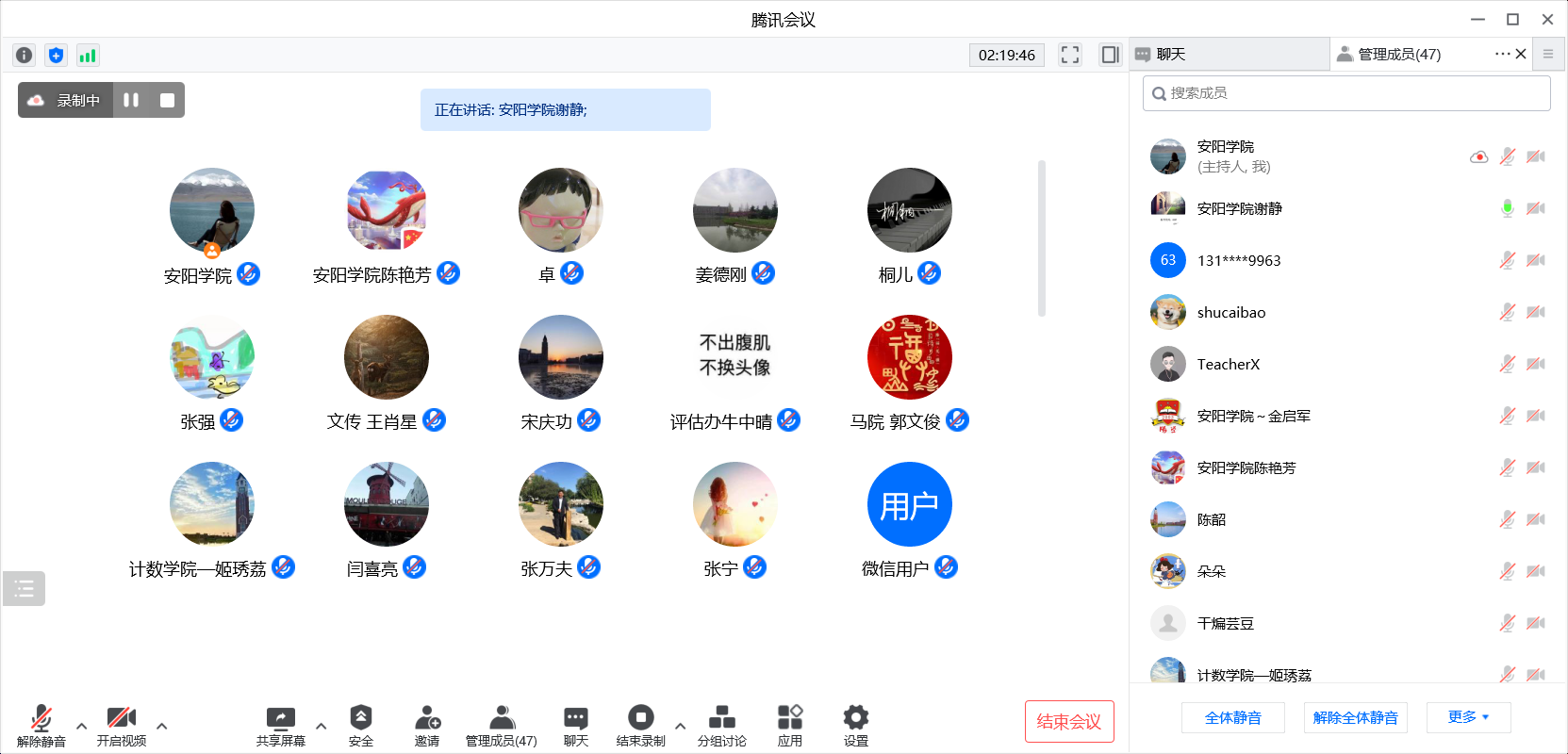Click the 微信用户 blue avatar
The height and width of the screenshot is (754, 1568).
pyautogui.click(x=910, y=504)
